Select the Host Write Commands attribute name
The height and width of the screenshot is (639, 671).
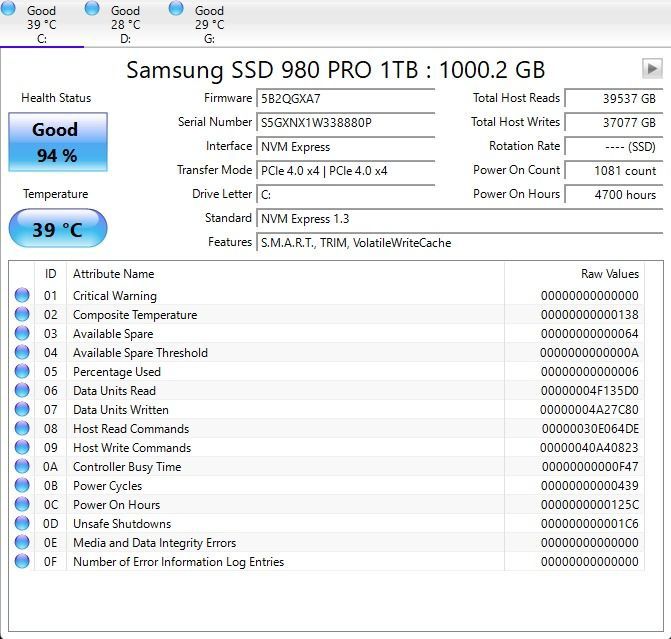coord(132,448)
